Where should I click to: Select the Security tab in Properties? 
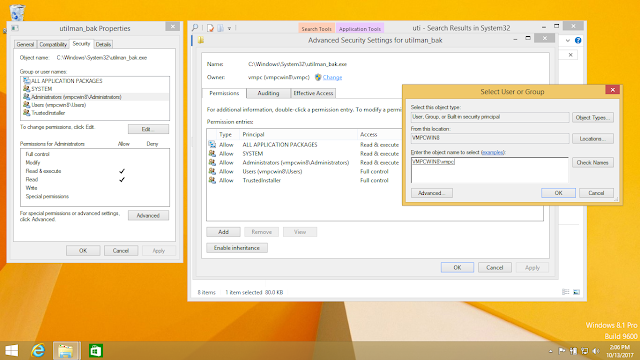pos(81,44)
